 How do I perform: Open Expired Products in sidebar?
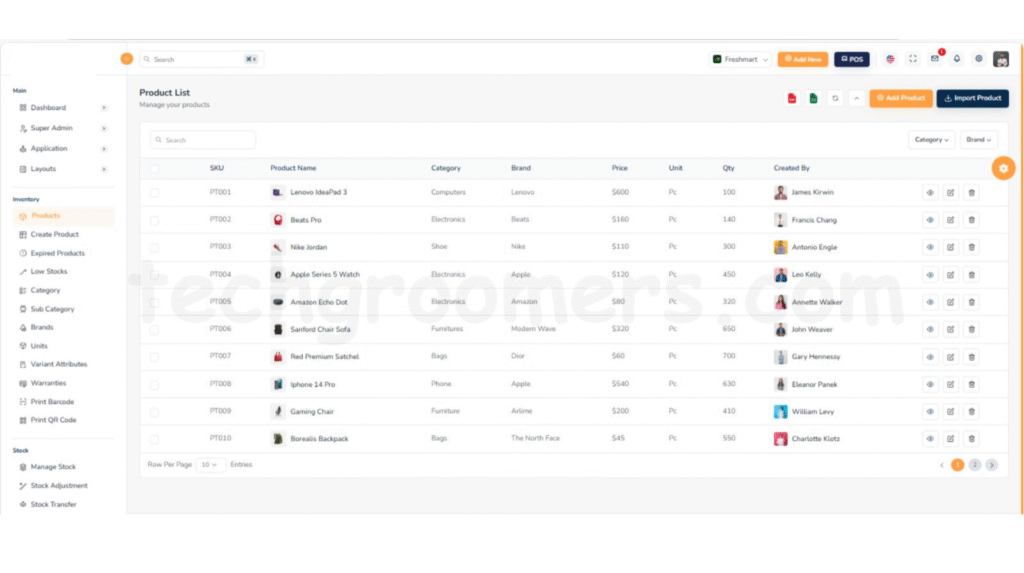click(57, 254)
